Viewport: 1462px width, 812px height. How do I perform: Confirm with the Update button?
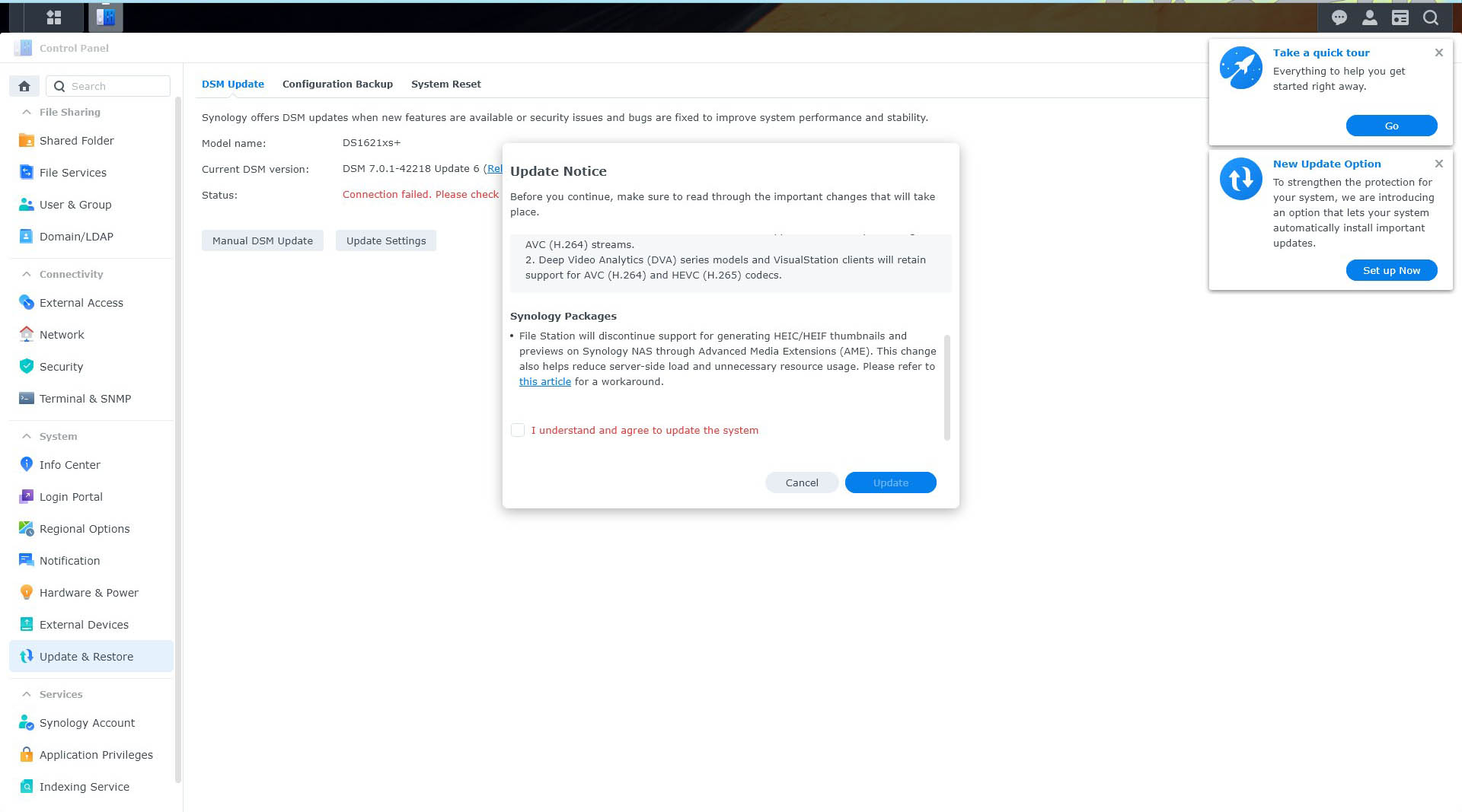click(890, 482)
